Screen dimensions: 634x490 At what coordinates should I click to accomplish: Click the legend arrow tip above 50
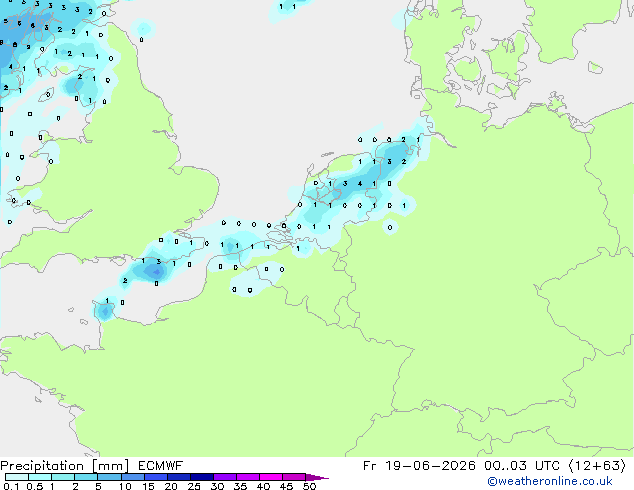(x=317, y=477)
